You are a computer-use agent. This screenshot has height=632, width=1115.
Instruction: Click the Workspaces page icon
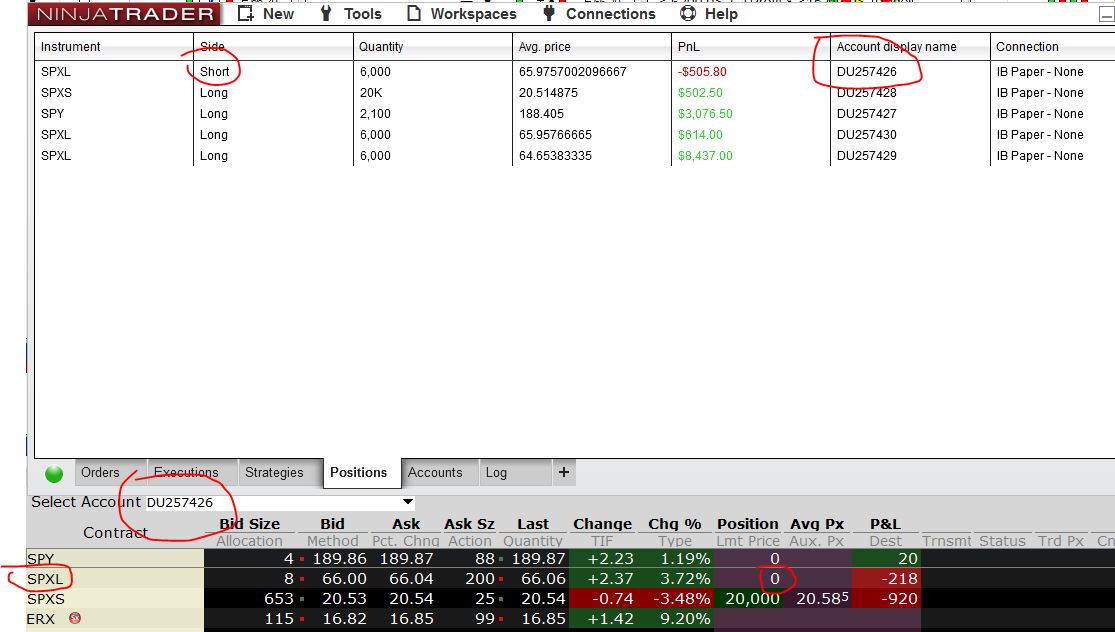[x=414, y=14]
